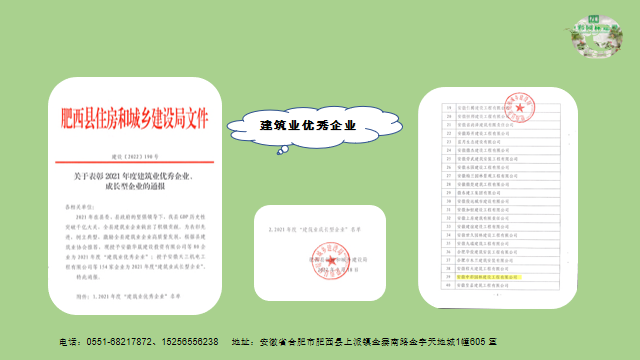Click the red star seal atop the company list
The height and width of the screenshot is (360, 640).
[x=519, y=108]
